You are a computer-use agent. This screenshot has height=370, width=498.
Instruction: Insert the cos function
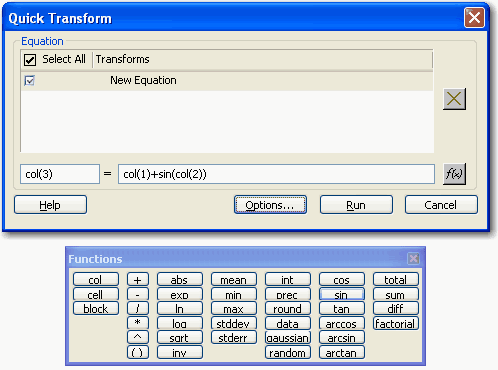coord(342,279)
